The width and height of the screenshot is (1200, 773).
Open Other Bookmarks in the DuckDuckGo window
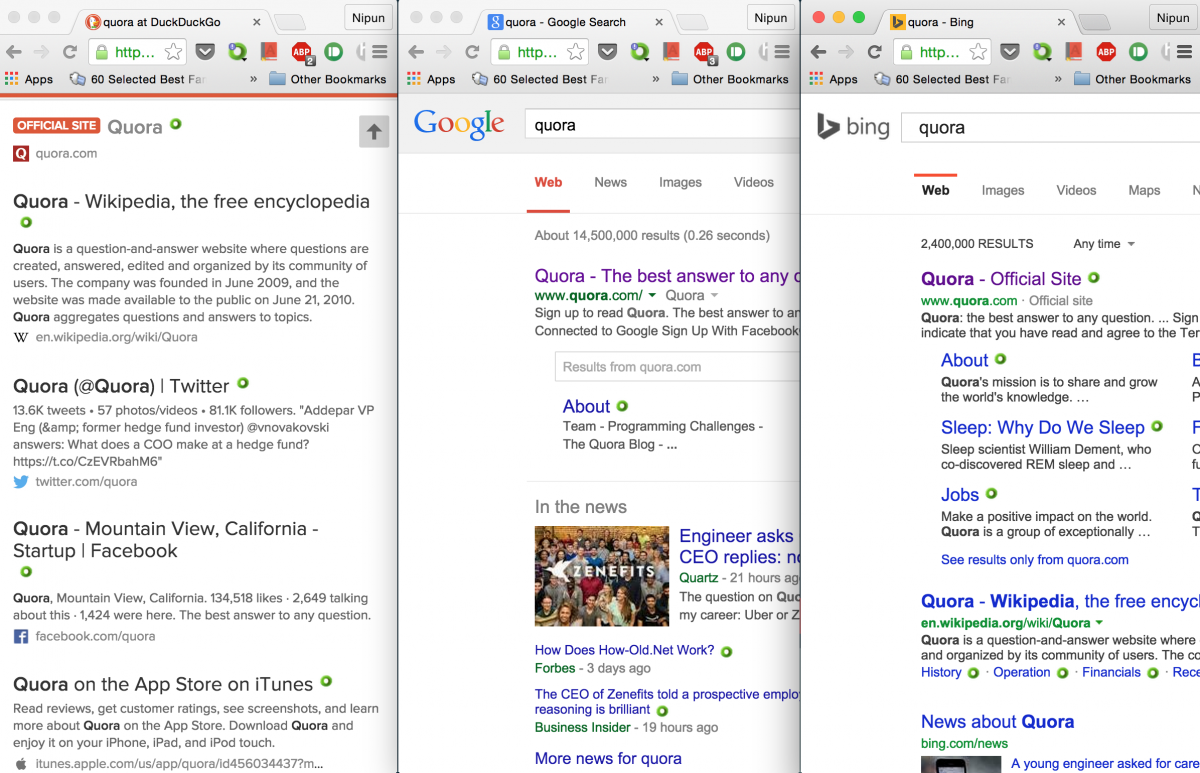[327, 79]
